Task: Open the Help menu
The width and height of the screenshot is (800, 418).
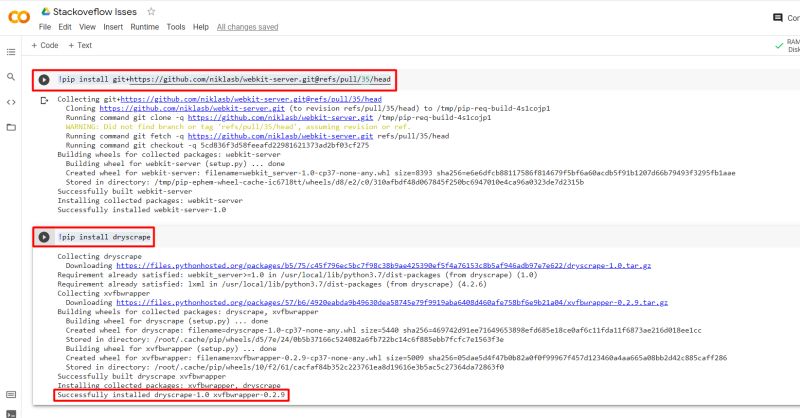Action: 201,27
